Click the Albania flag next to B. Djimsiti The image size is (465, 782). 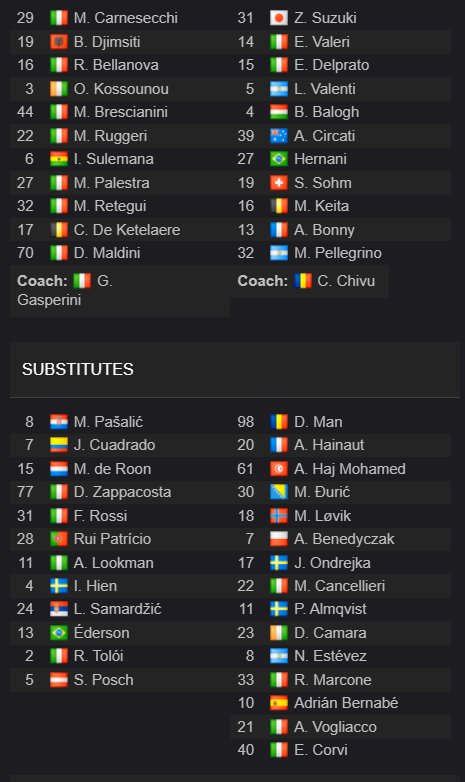[59, 41]
